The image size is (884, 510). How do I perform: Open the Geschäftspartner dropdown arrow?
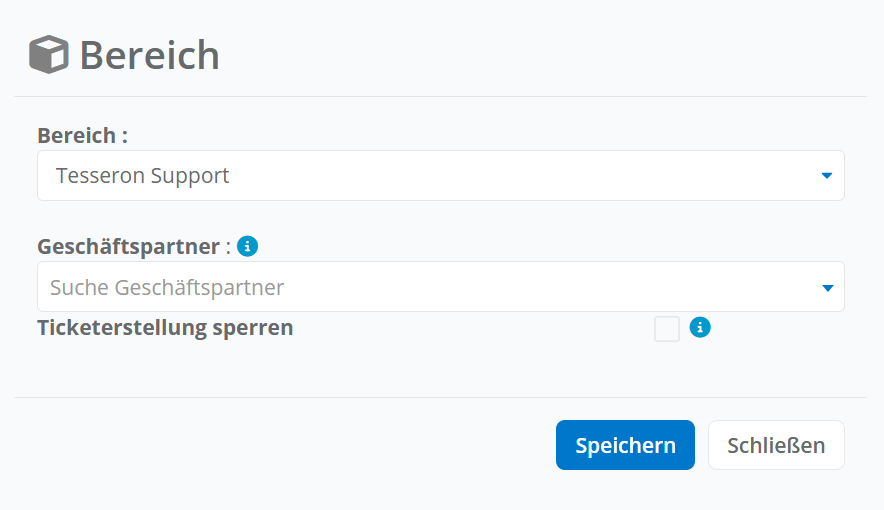click(827, 288)
